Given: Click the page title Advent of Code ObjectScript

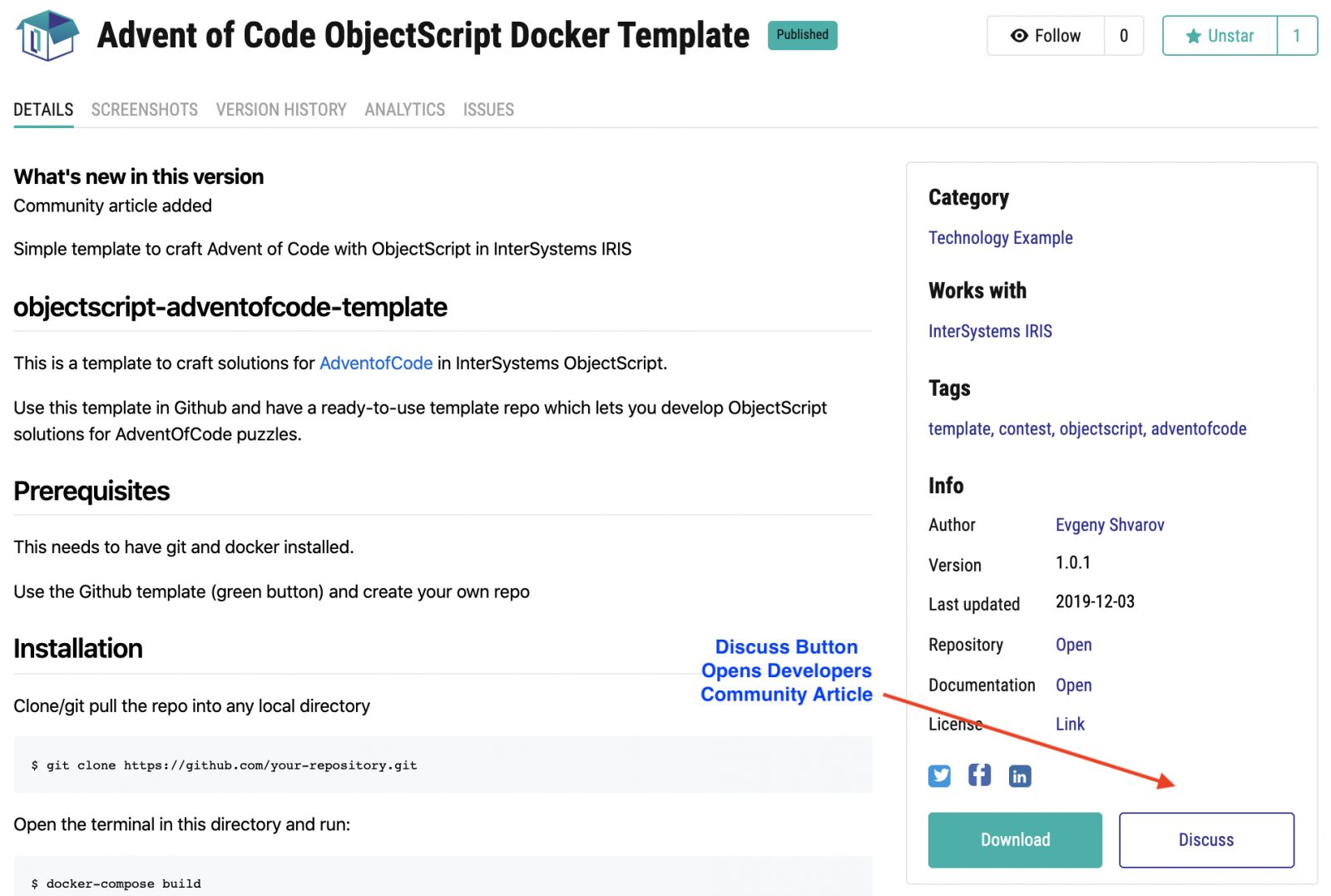Looking at the screenshot, I should [x=423, y=36].
